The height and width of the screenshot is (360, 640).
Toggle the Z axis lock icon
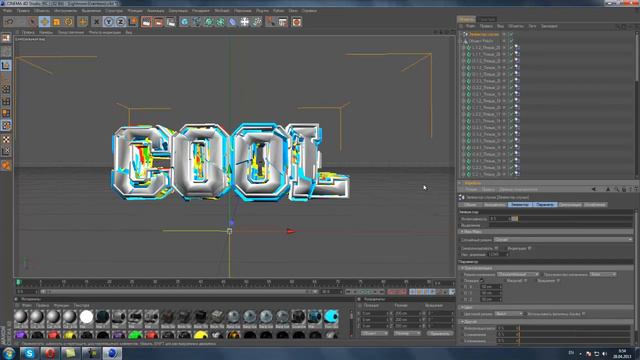tap(120, 22)
